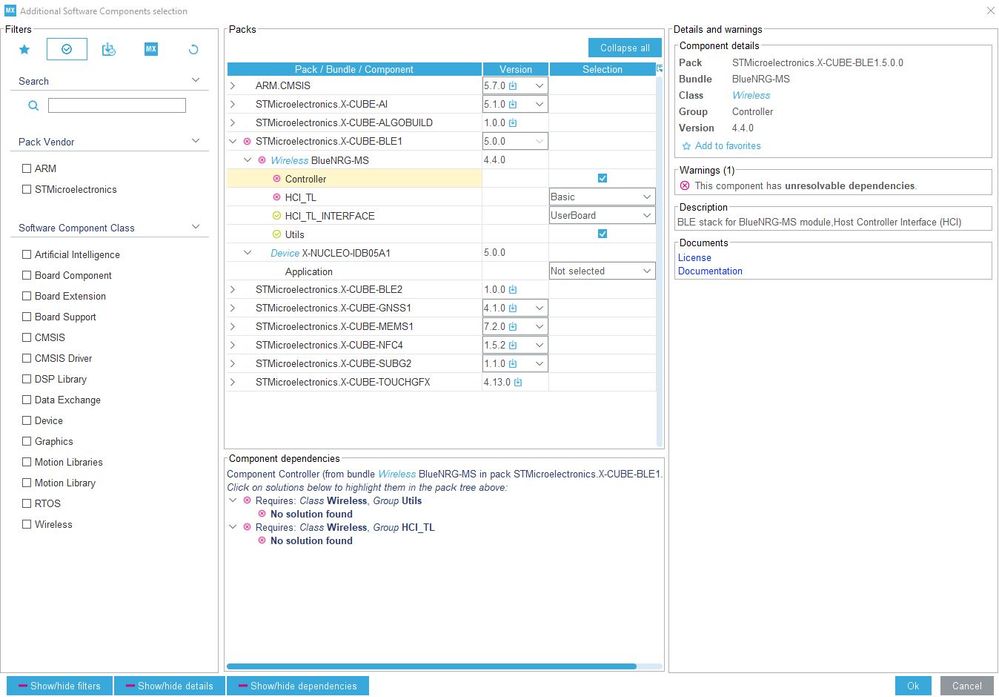Click the download icon for X-CUBE-TOUCHGFX 4.13.0
The width and height of the screenshot is (999, 697).
pos(518,382)
